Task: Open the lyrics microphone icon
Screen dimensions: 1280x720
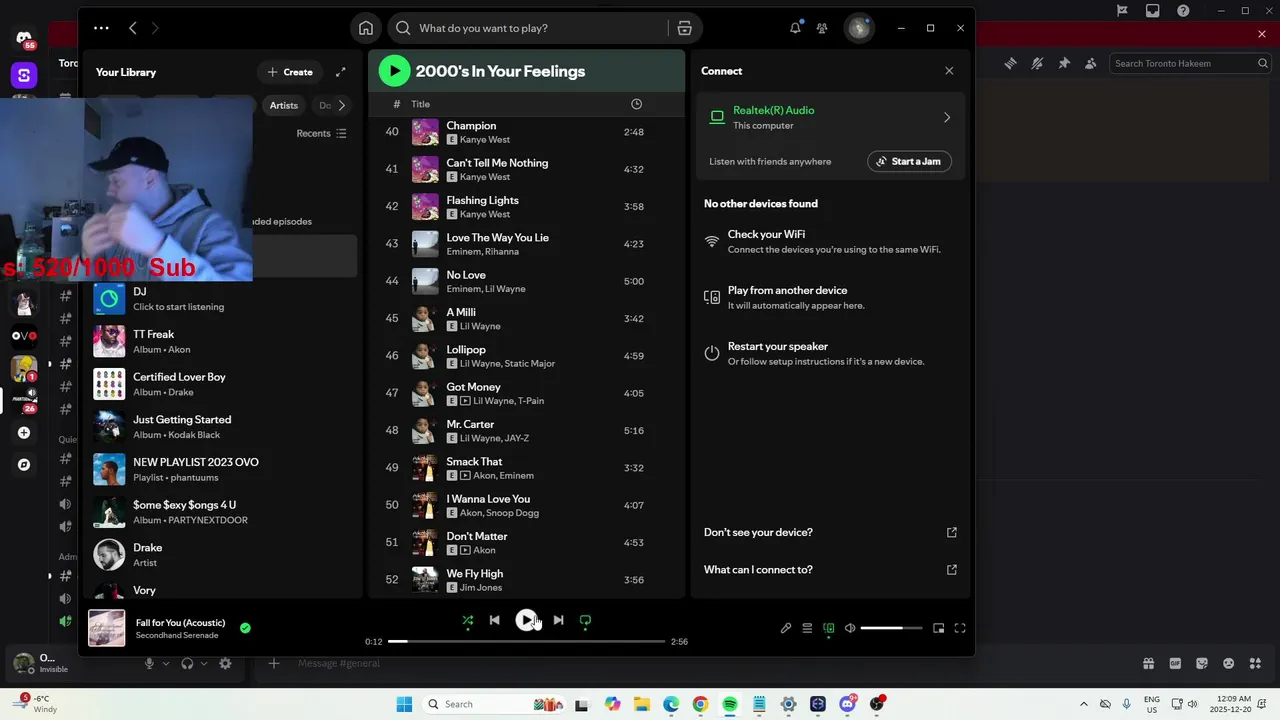Action: coord(786,628)
